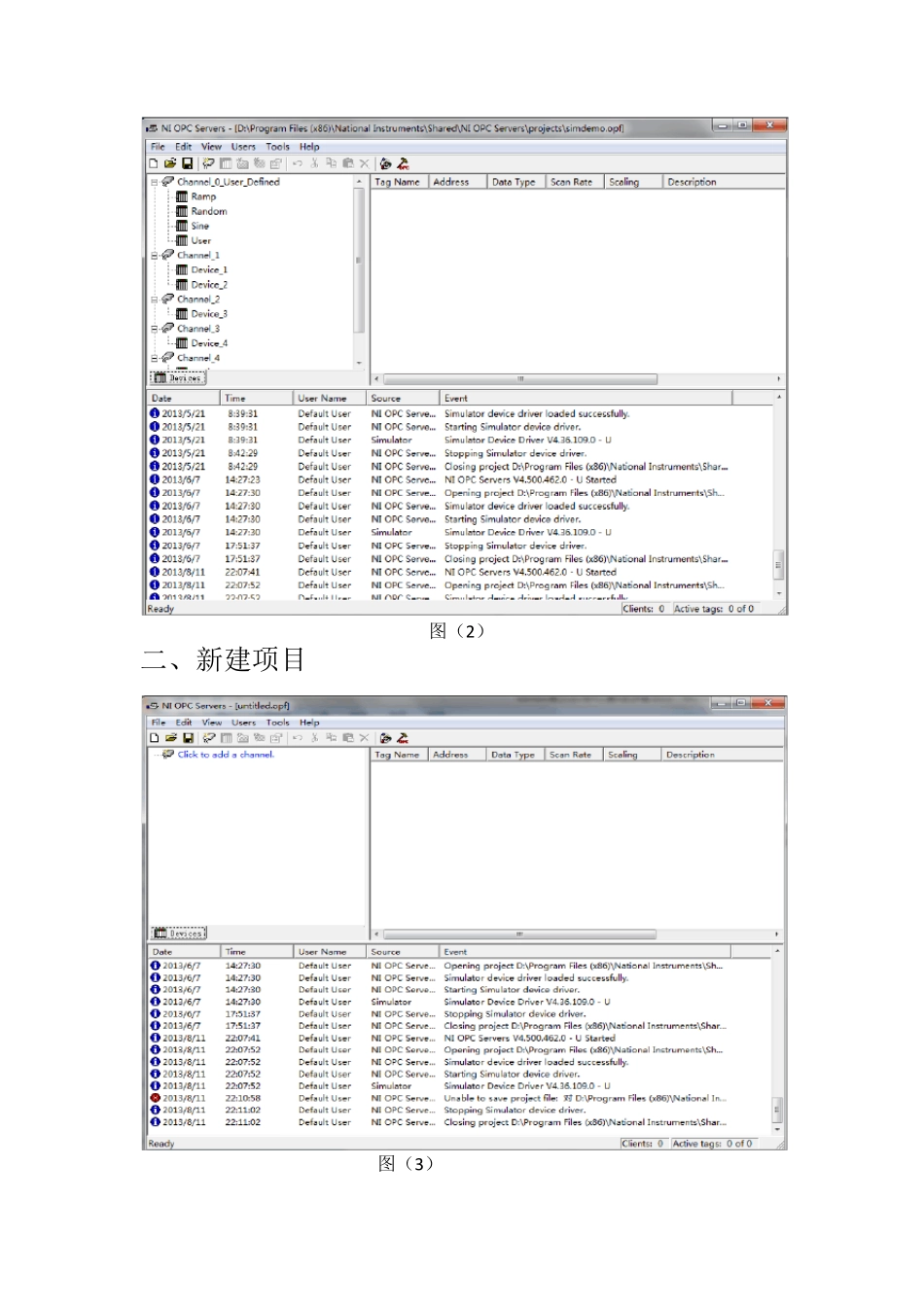Click Open Project icon in simdemo window toolbar

(170, 163)
